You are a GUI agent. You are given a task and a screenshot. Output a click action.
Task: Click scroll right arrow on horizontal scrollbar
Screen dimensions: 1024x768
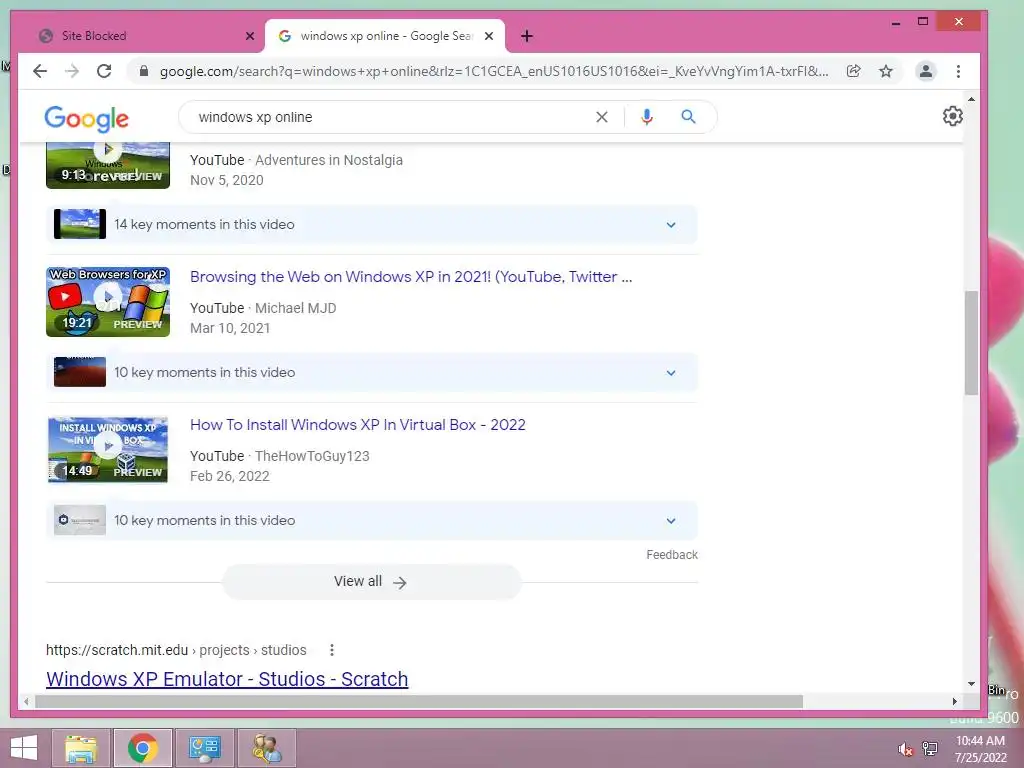[955, 701]
